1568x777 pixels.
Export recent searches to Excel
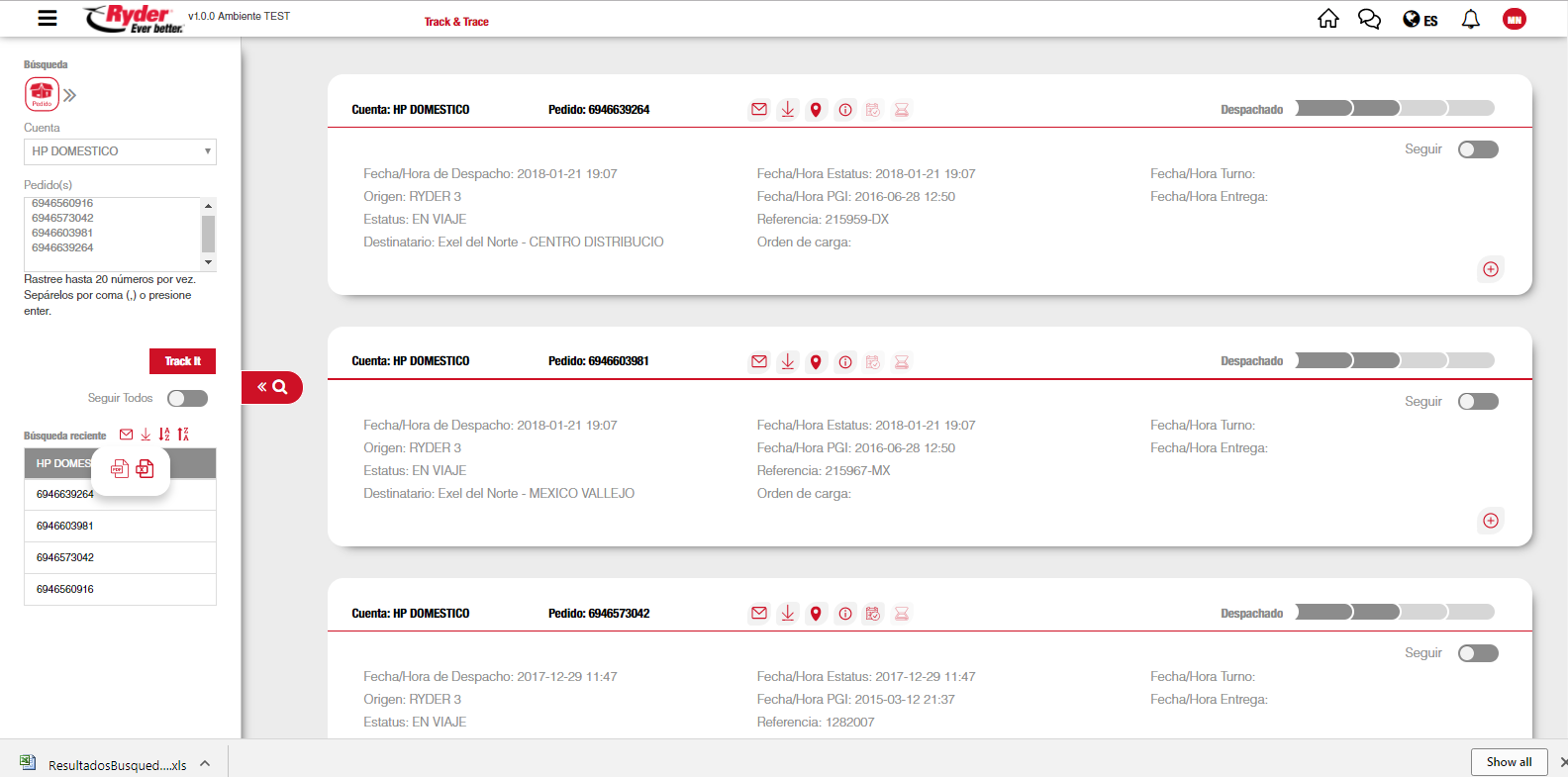pos(145,469)
